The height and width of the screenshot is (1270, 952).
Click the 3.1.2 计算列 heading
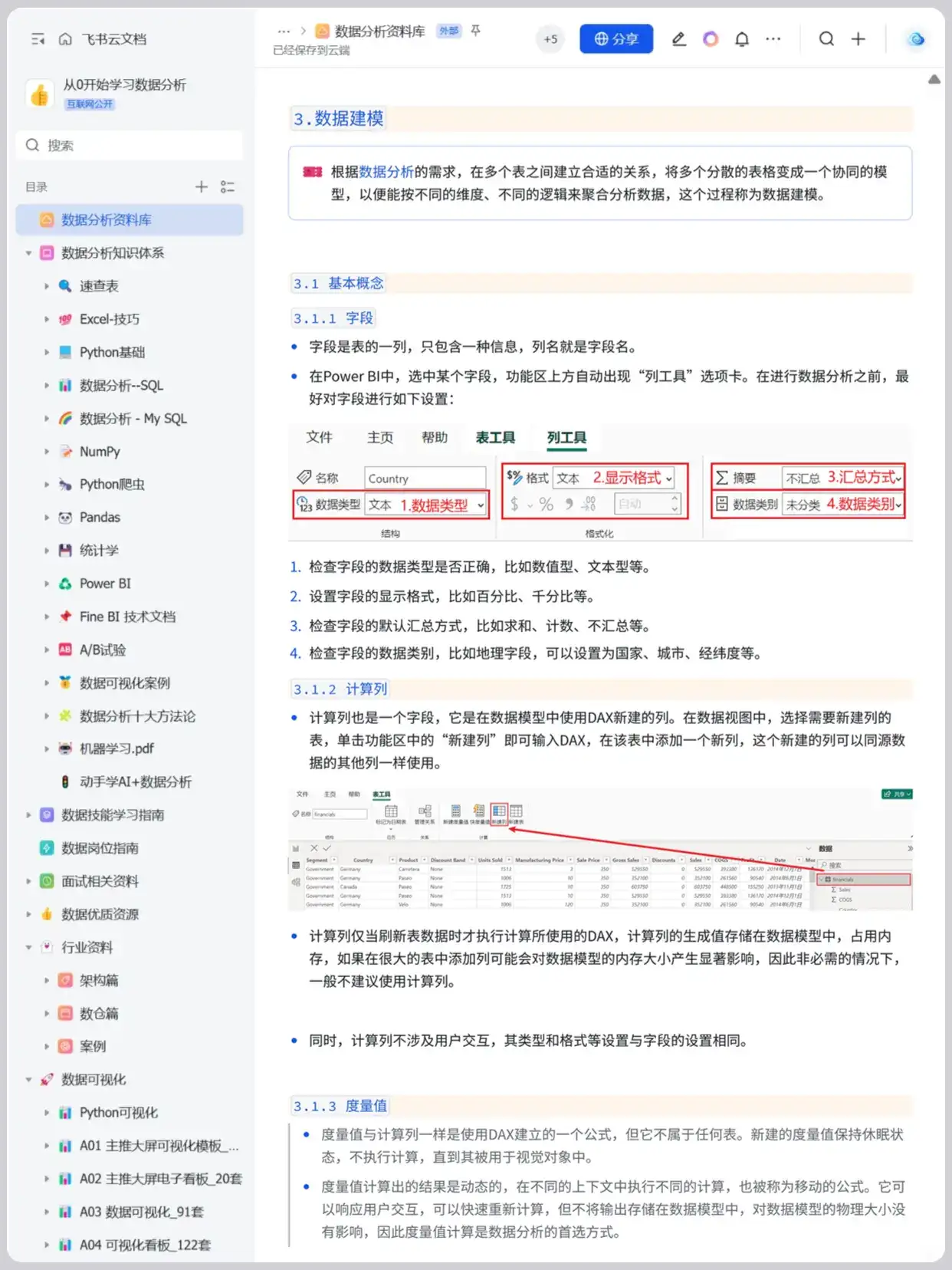coord(340,689)
